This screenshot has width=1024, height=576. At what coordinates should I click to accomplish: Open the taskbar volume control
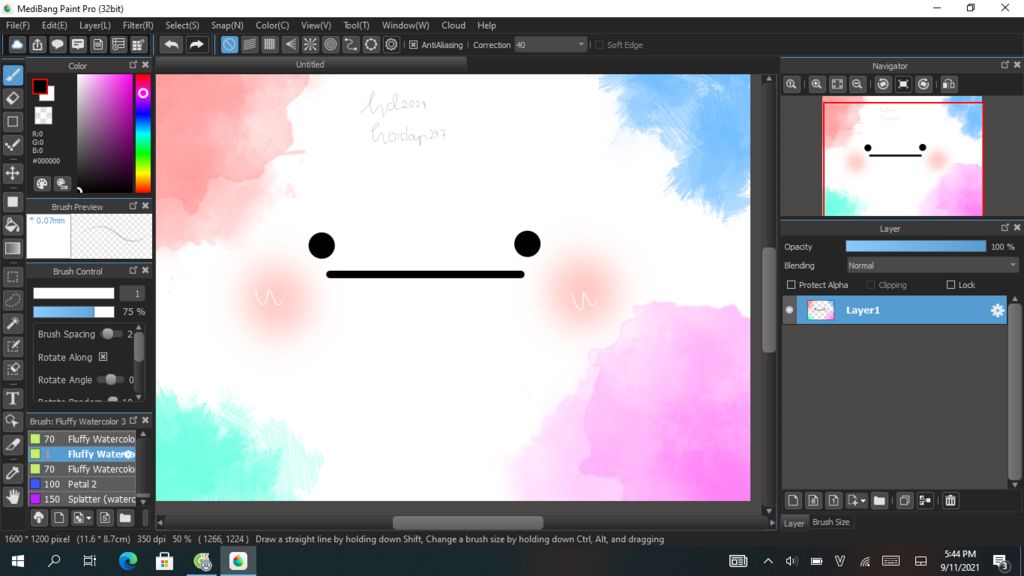[x=792, y=561]
